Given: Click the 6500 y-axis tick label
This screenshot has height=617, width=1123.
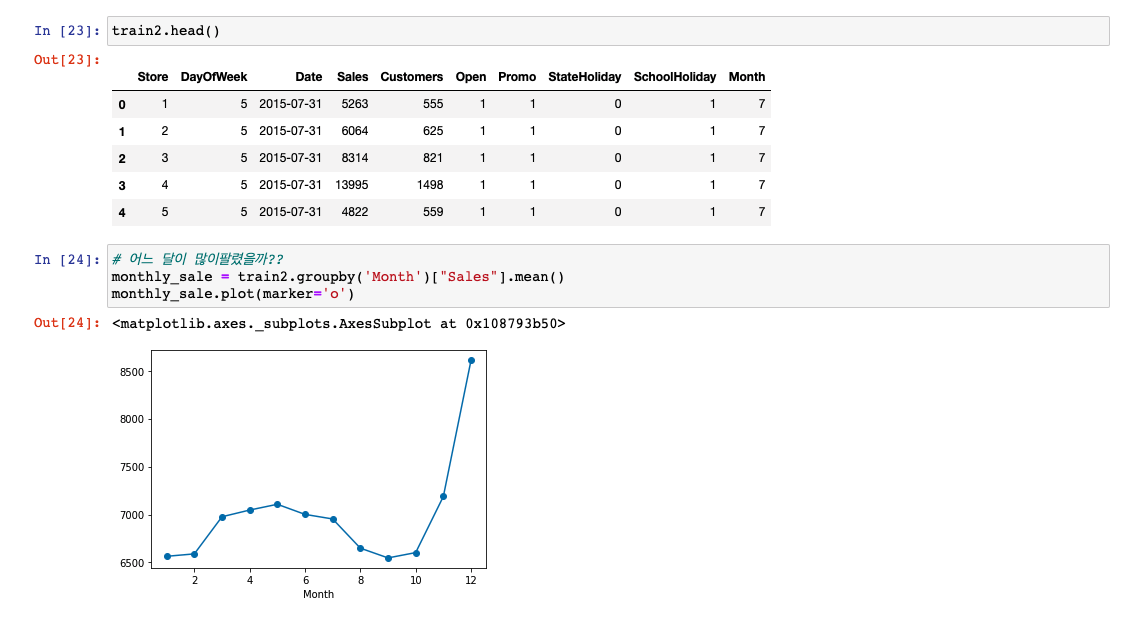Looking at the screenshot, I should click(132, 563).
